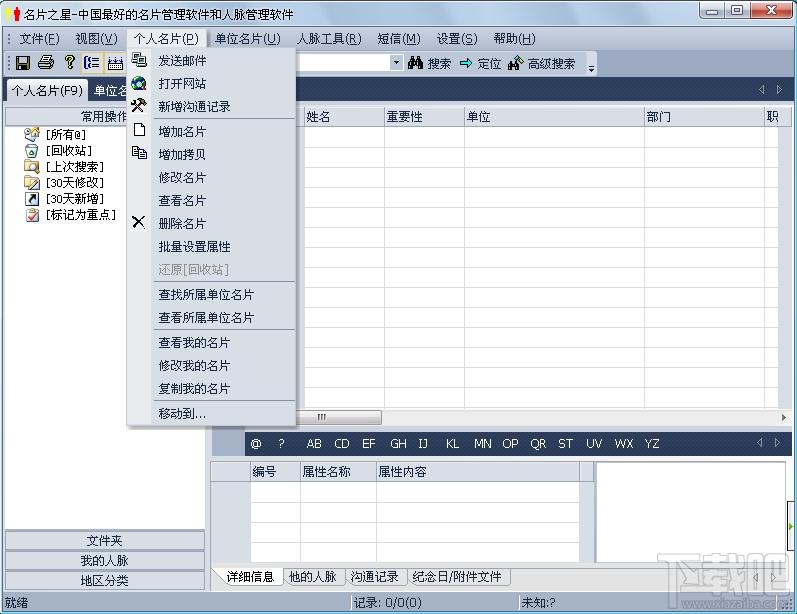Open the search box dropdown arrow
The height and width of the screenshot is (614, 797).
click(x=396, y=63)
